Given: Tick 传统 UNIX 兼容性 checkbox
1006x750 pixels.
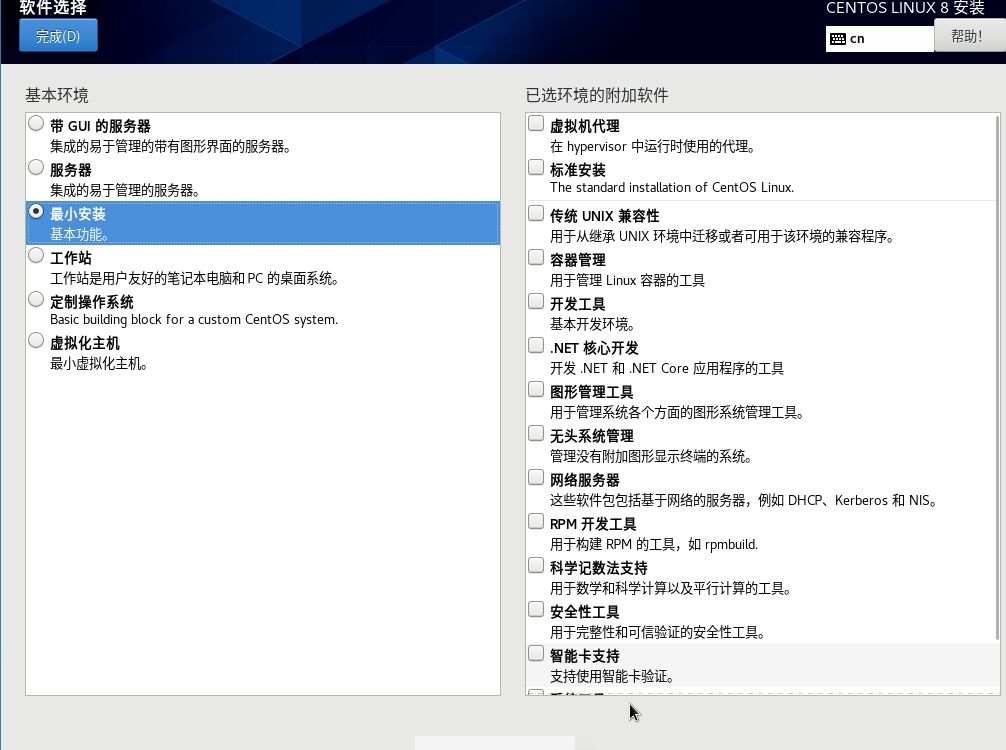Looking at the screenshot, I should 537,214.
